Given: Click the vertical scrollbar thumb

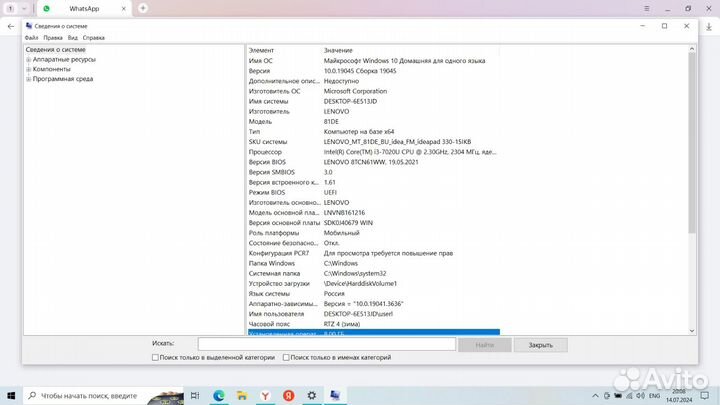Looking at the screenshot, I should (692, 143).
